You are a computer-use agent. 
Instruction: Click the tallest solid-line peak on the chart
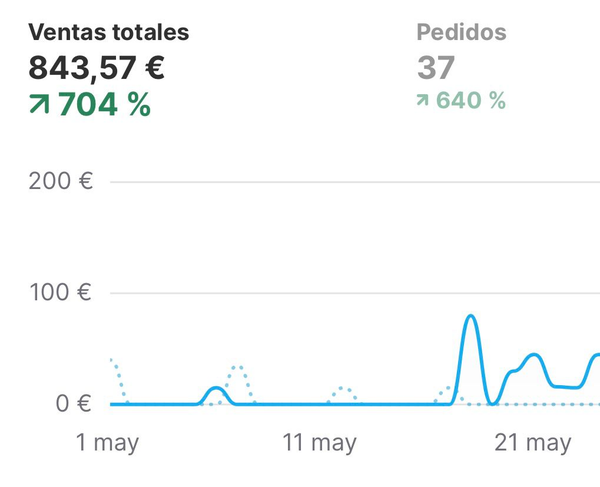point(470,317)
